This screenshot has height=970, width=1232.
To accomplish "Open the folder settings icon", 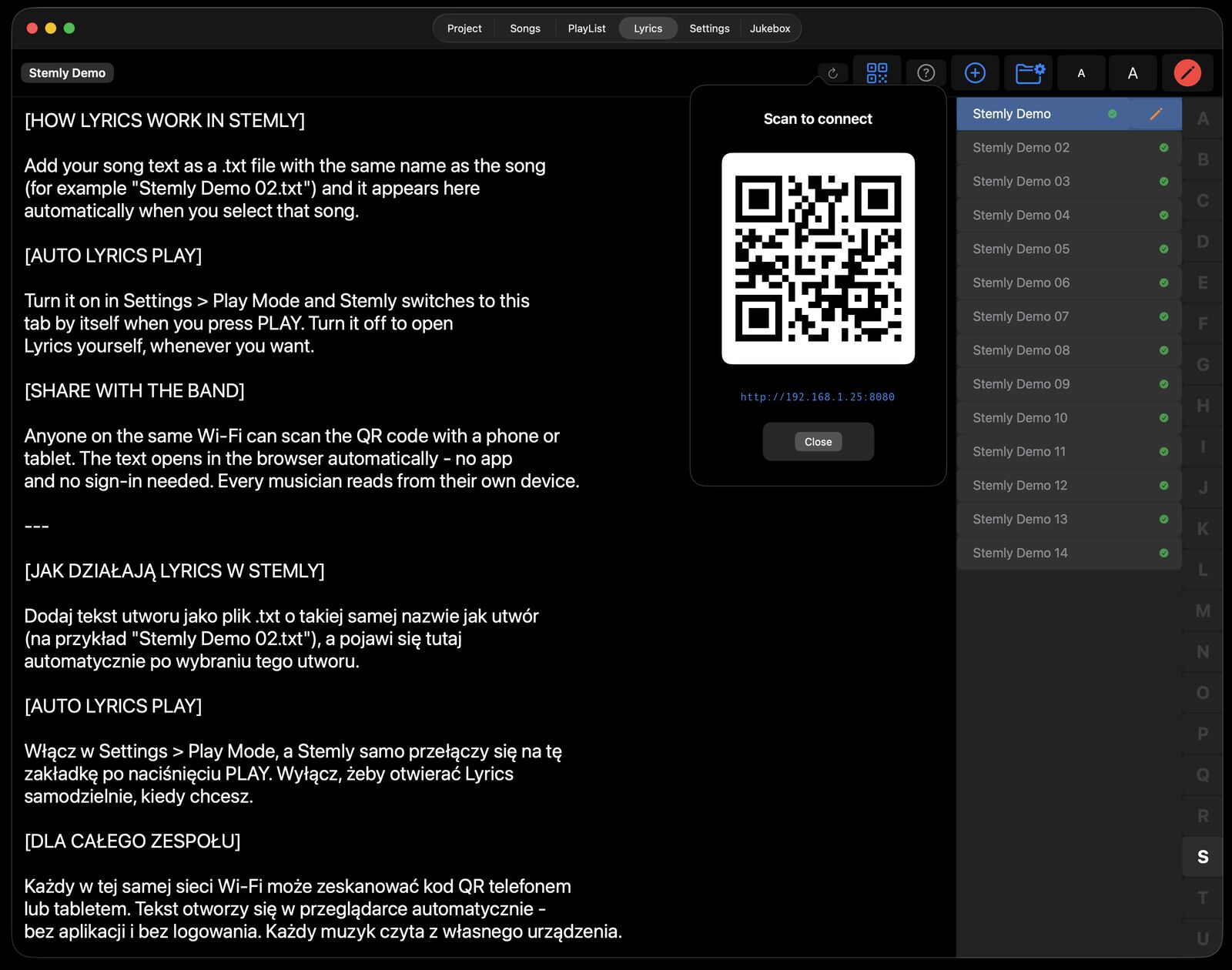I will point(1029,73).
